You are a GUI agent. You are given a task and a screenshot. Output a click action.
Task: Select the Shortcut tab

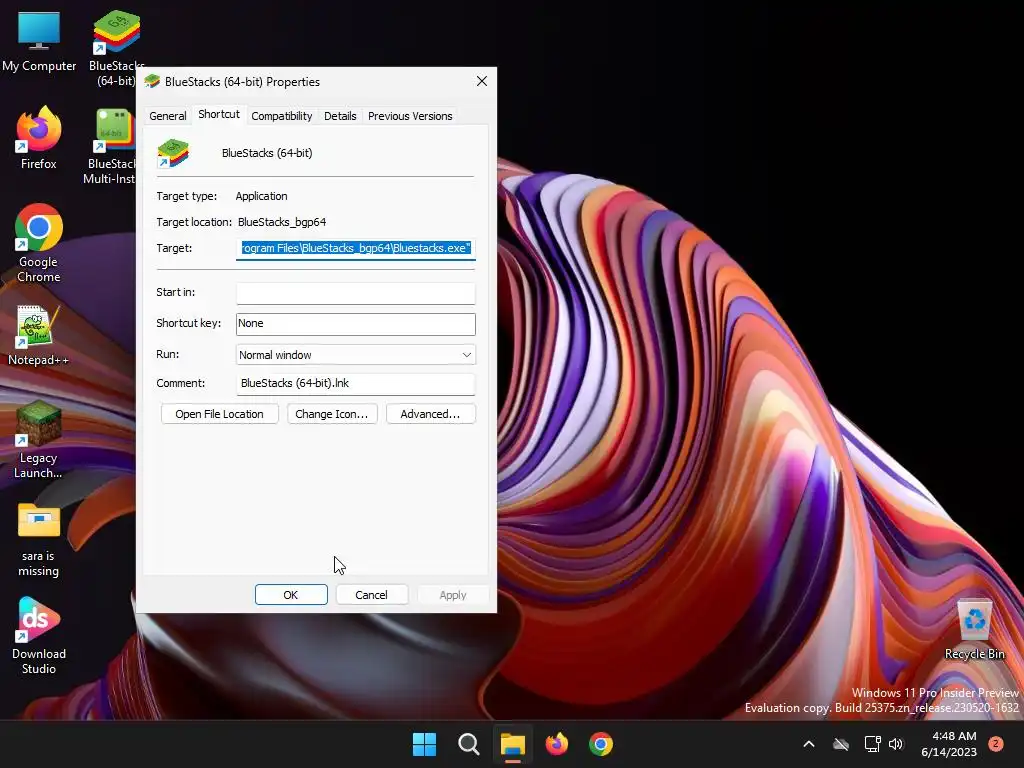[x=219, y=114]
